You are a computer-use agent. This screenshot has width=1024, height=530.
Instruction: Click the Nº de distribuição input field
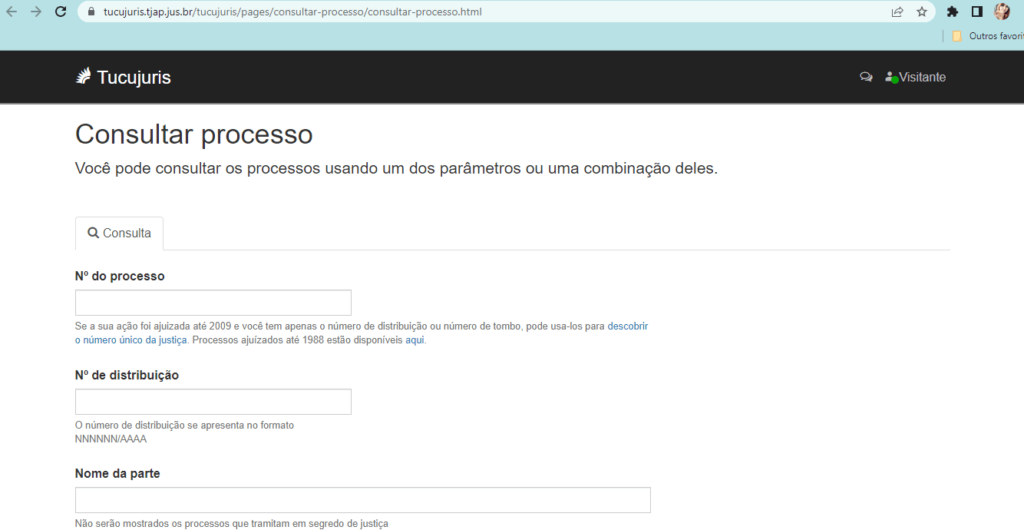[x=213, y=401]
